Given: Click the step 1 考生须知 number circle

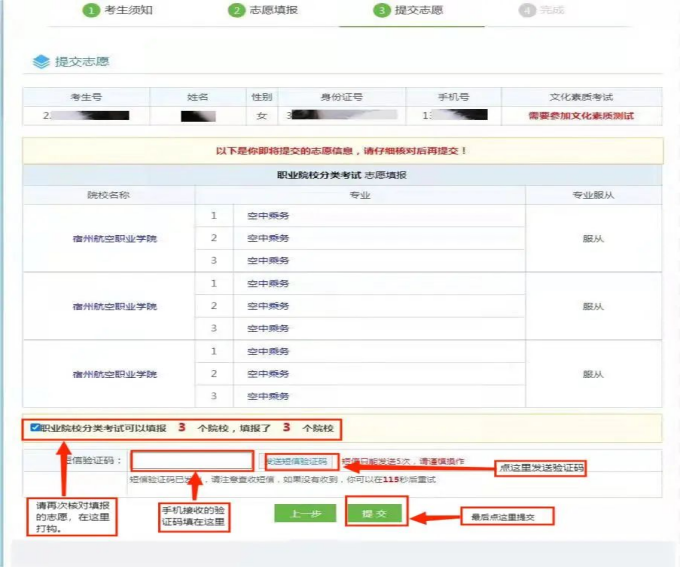Looking at the screenshot, I should pos(91,10).
